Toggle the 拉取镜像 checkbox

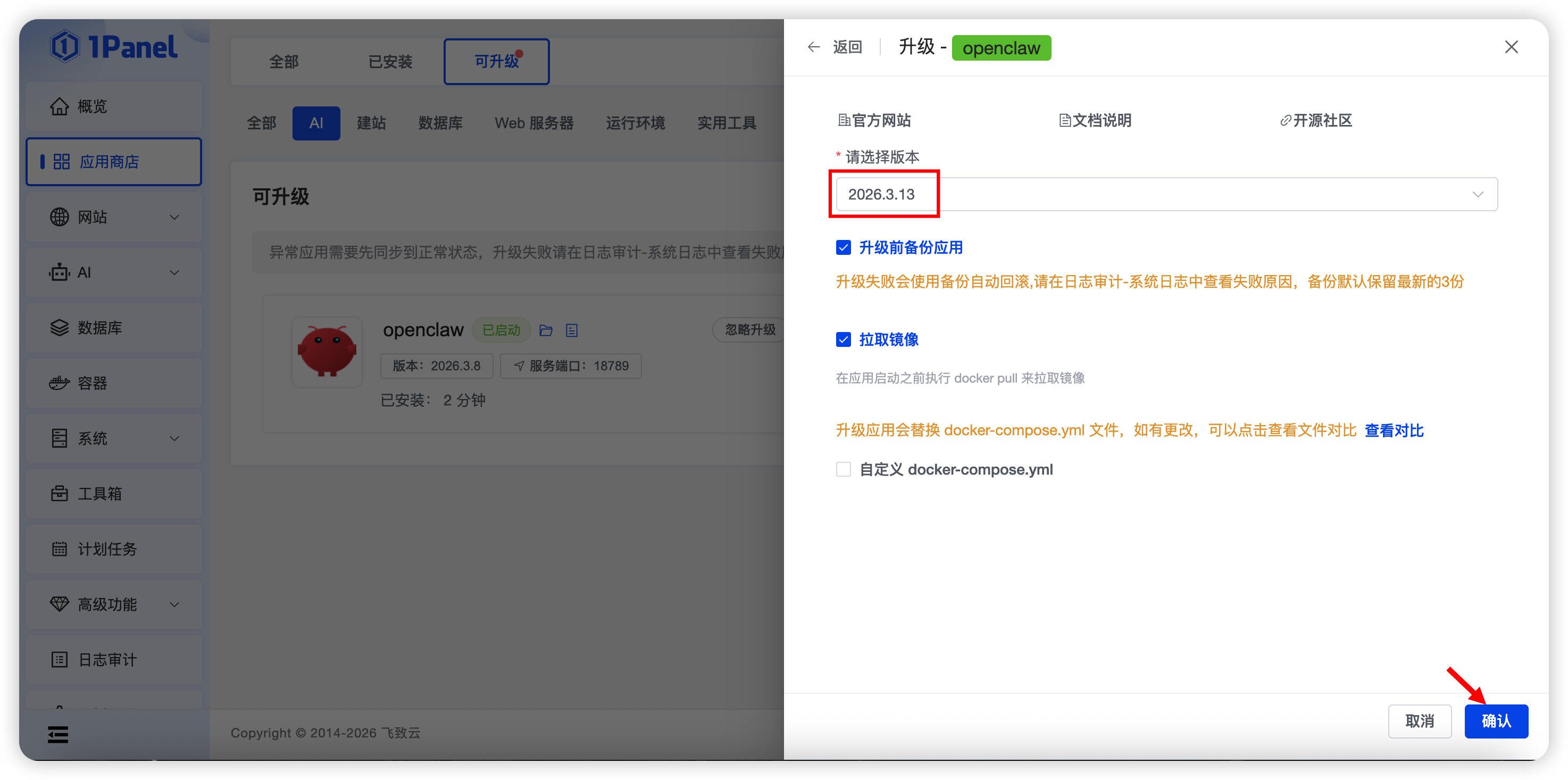[843, 339]
